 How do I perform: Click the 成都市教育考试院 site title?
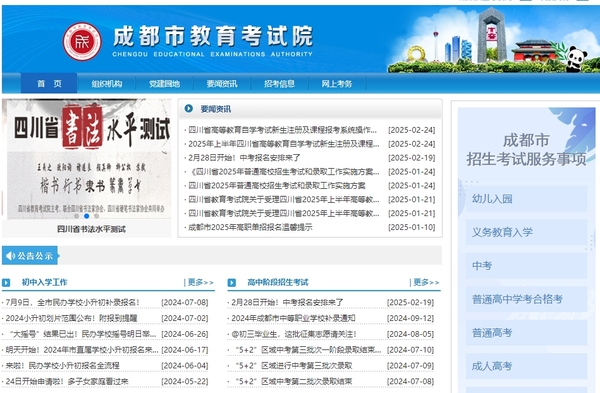click(213, 36)
